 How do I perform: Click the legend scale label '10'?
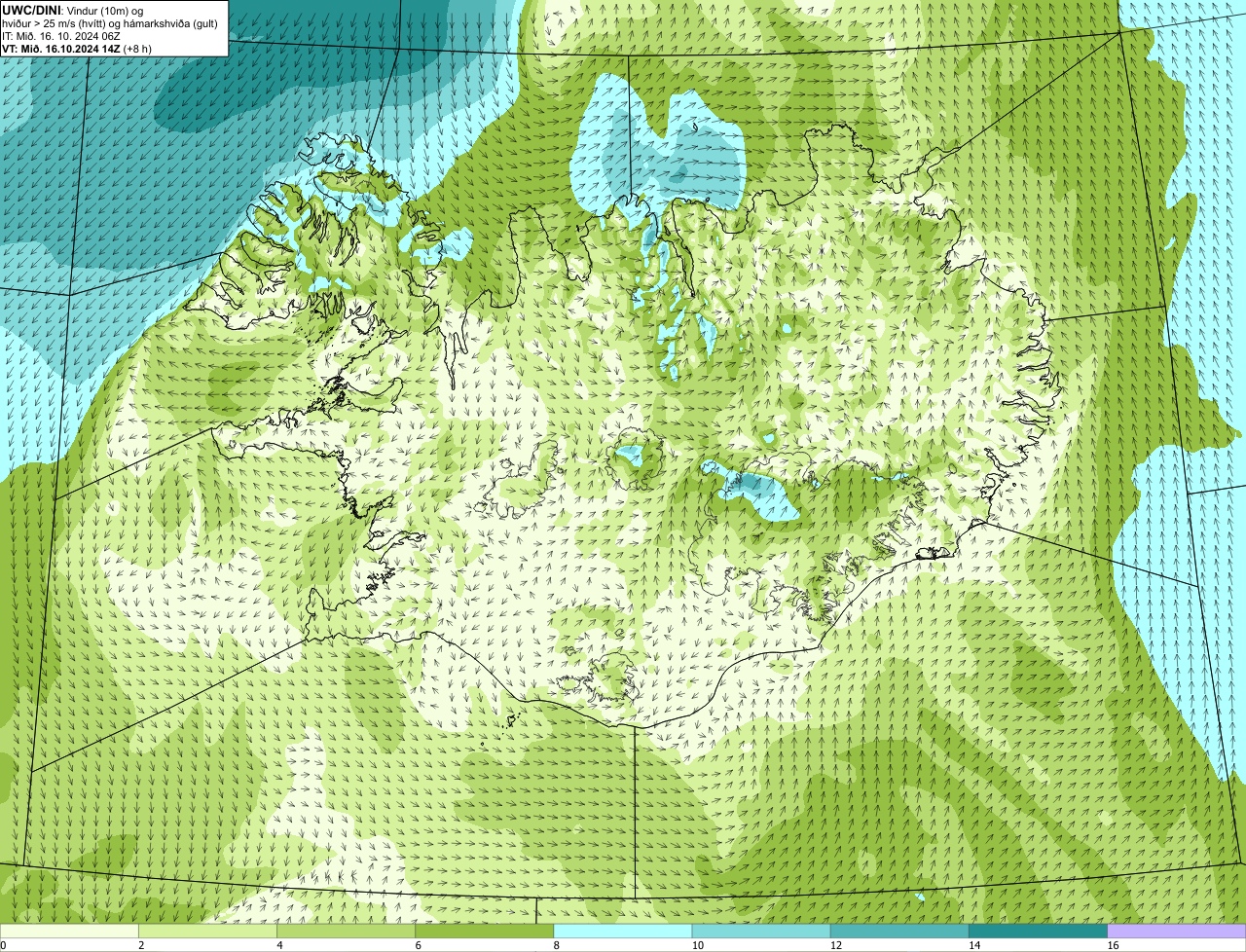[x=697, y=945]
